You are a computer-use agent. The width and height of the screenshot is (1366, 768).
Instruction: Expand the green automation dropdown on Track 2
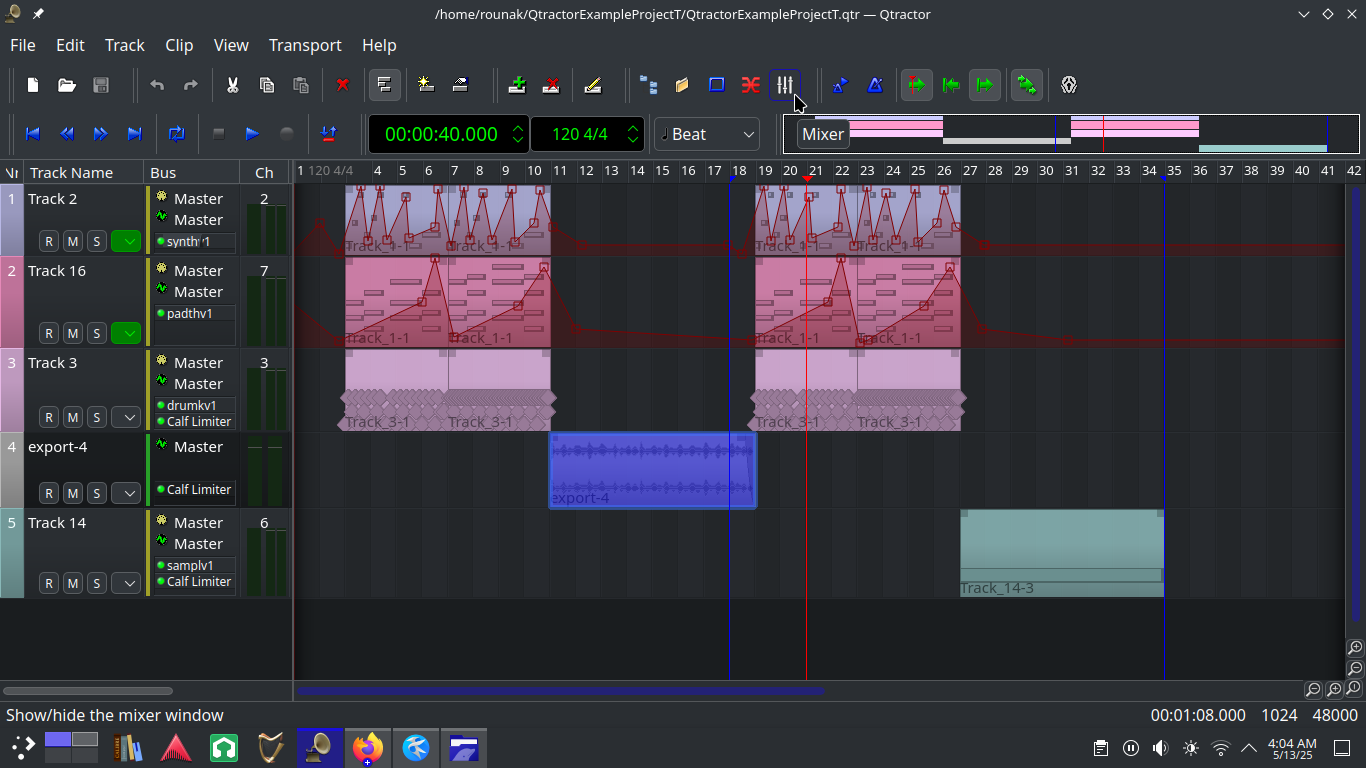click(126, 241)
